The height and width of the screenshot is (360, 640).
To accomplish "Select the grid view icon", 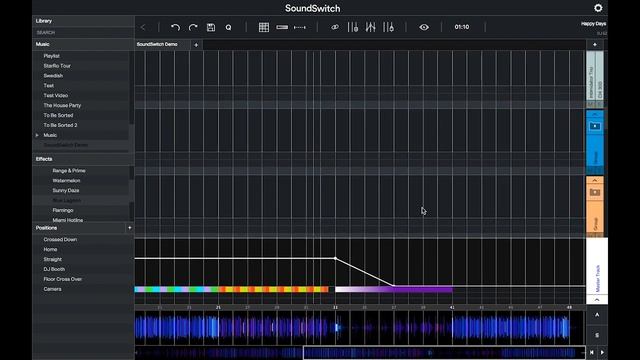I will [264, 27].
